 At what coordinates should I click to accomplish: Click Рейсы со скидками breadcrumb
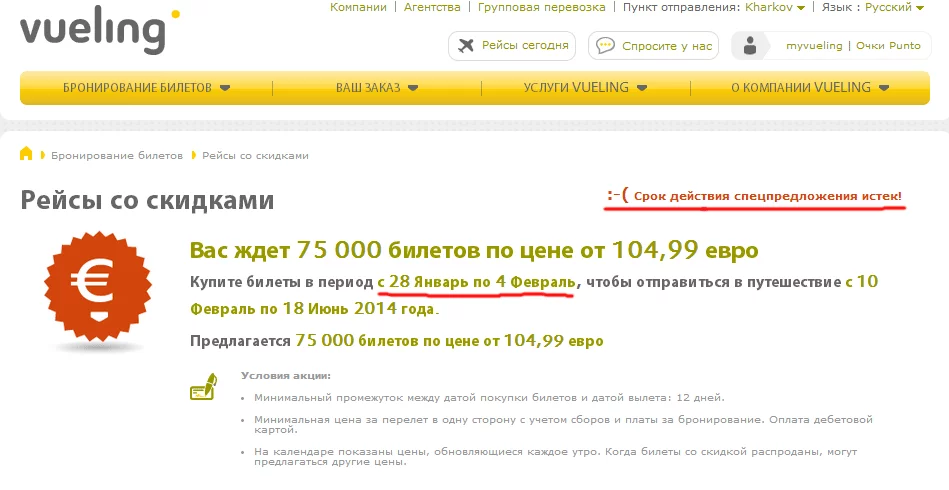click(255, 155)
